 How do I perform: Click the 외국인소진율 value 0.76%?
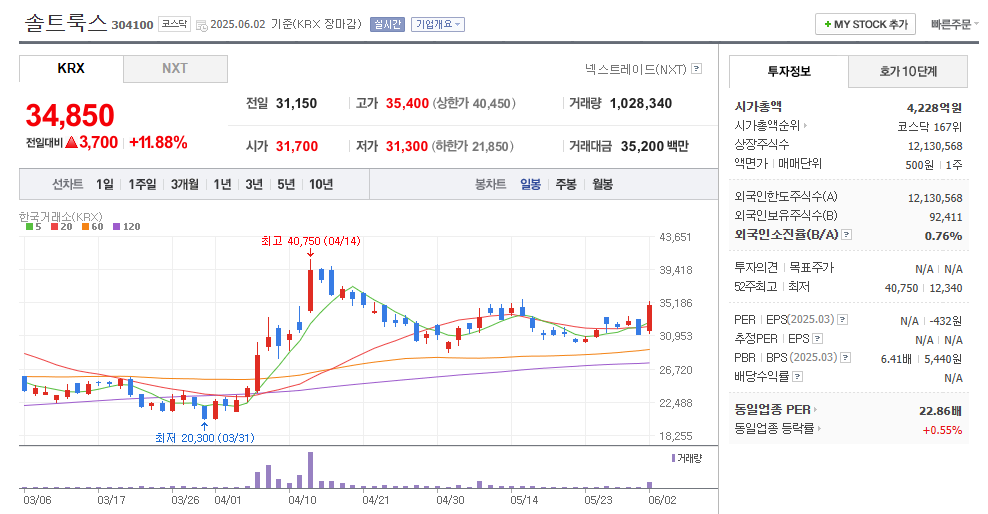coord(943,236)
